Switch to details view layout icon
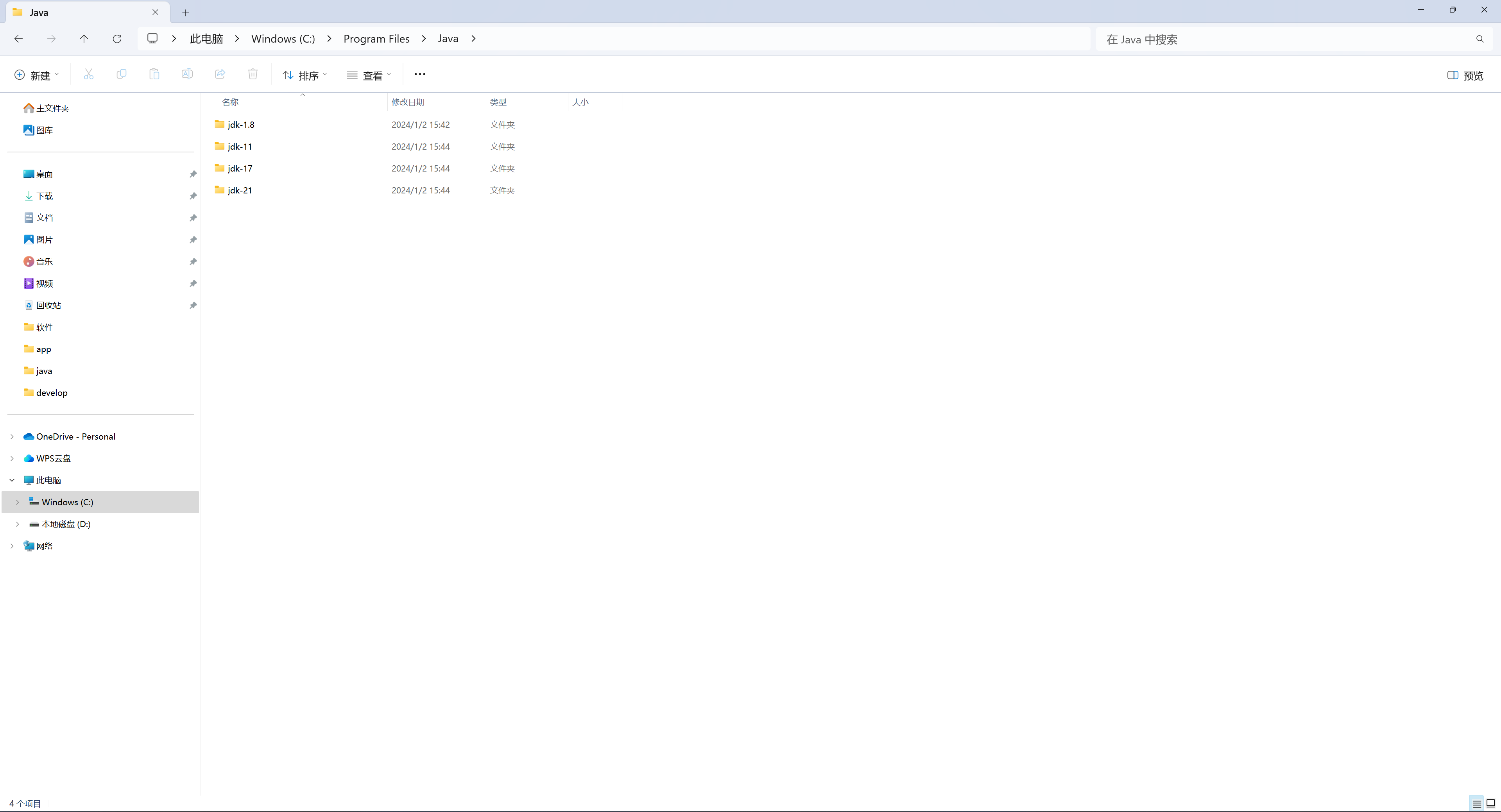Image resolution: width=1501 pixels, height=812 pixels. [x=1476, y=803]
